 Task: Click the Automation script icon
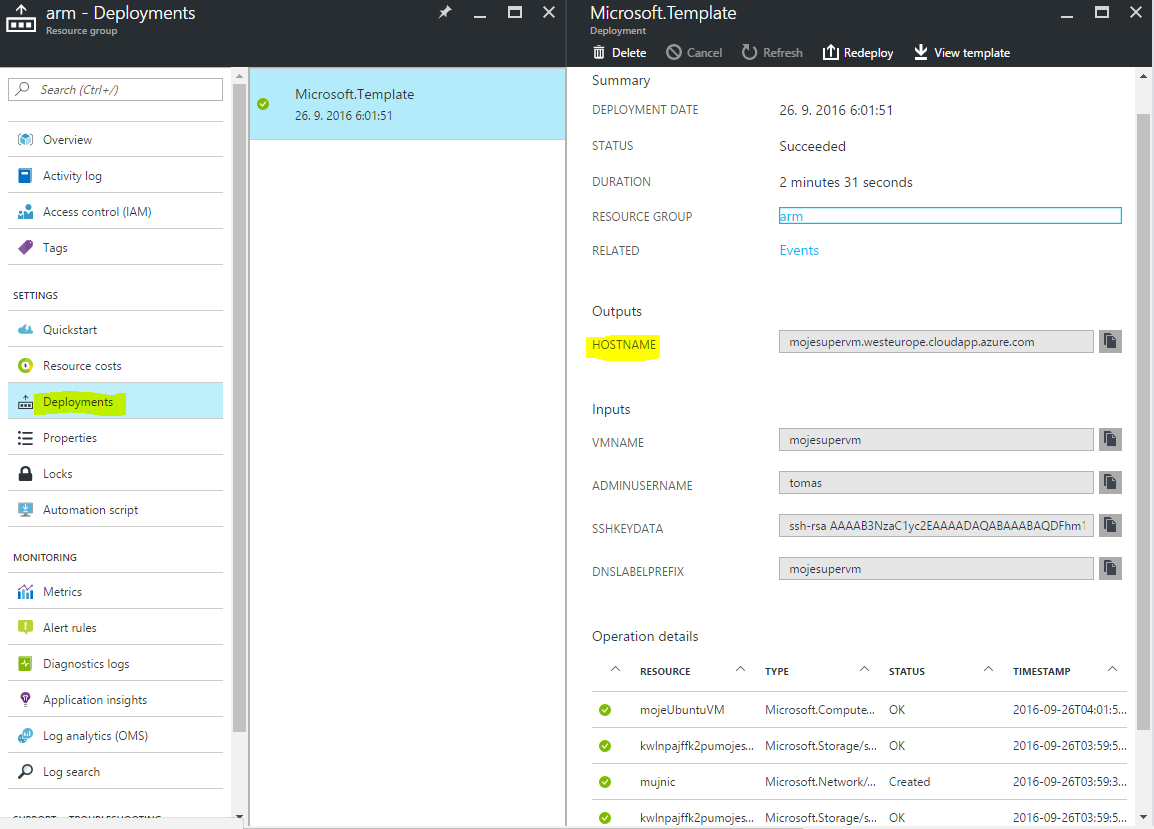[26, 509]
